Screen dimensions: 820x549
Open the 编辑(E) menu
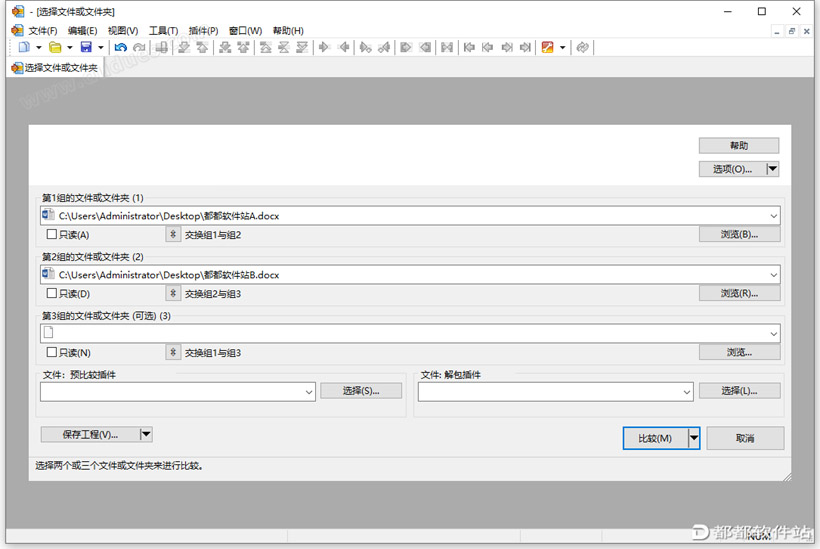click(82, 31)
